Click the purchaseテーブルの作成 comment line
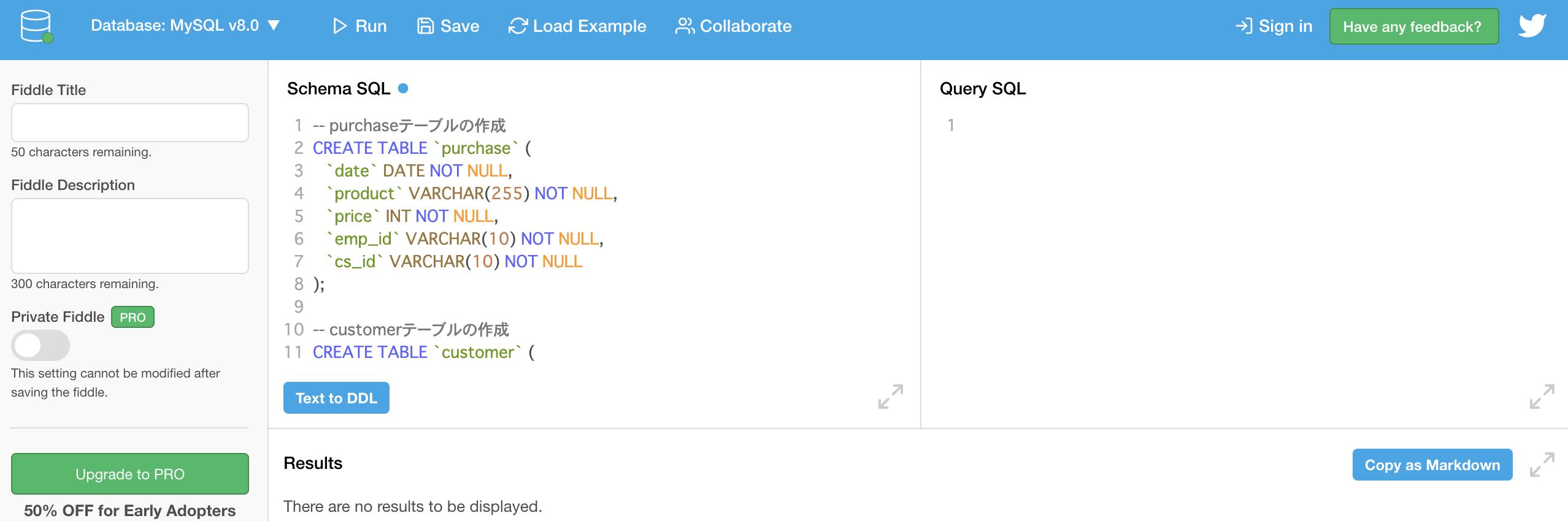Viewport: 1568px width, 521px height. pyautogui.click(x=409, y=126)
